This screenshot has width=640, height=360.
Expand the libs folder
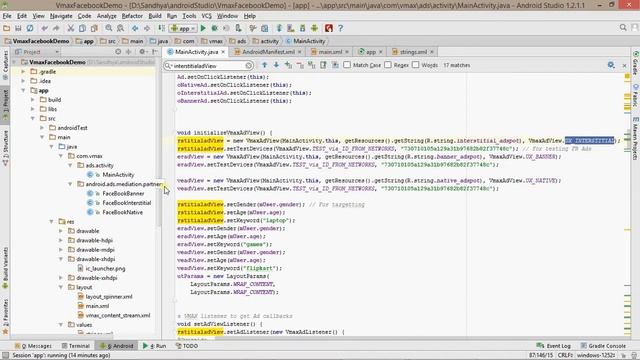coord(33,109)
